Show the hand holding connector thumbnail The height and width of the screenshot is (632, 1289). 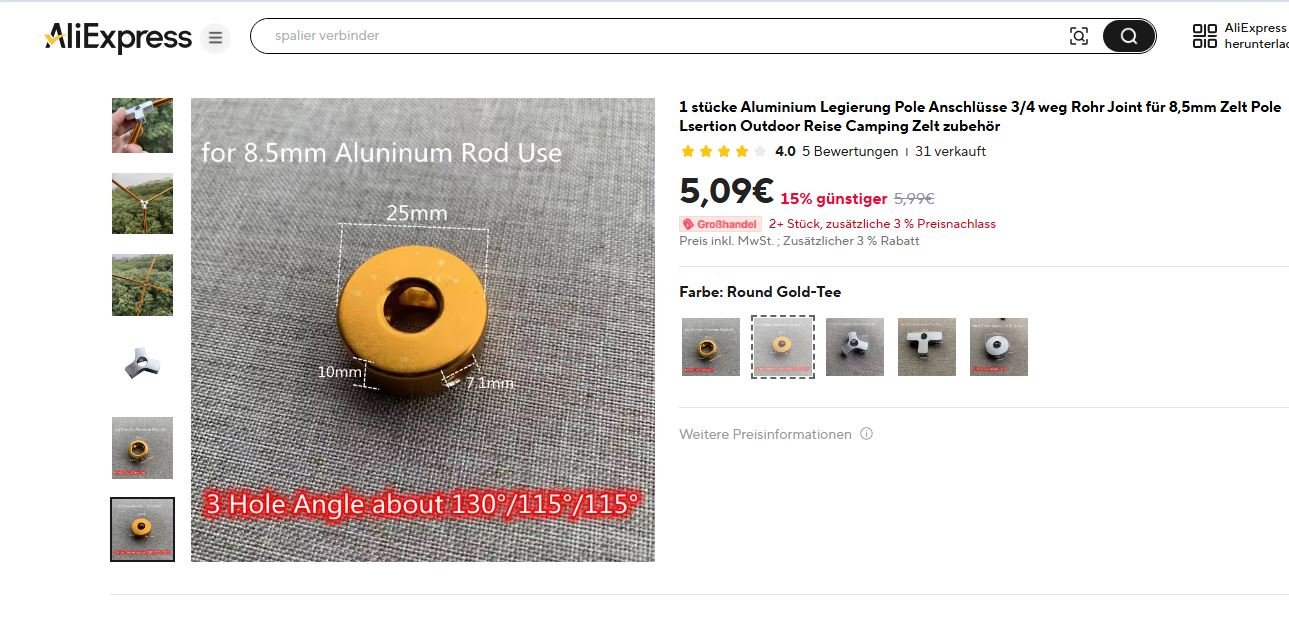142,126
